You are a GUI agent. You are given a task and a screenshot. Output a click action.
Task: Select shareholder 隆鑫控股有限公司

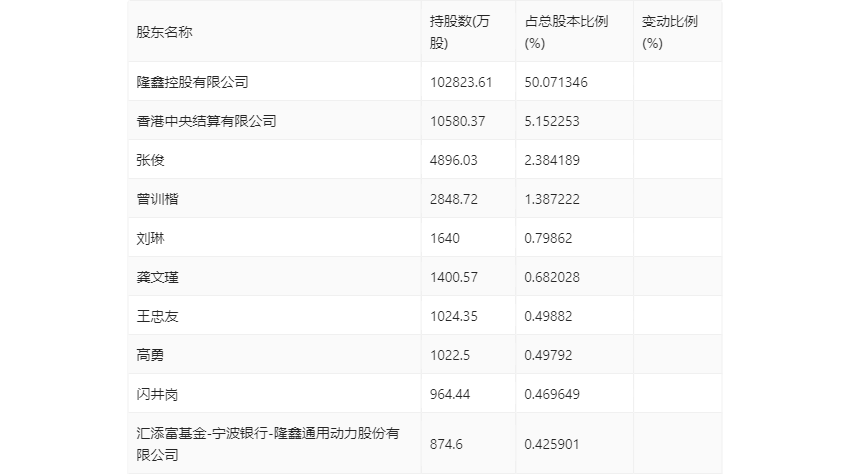(192, 82)
